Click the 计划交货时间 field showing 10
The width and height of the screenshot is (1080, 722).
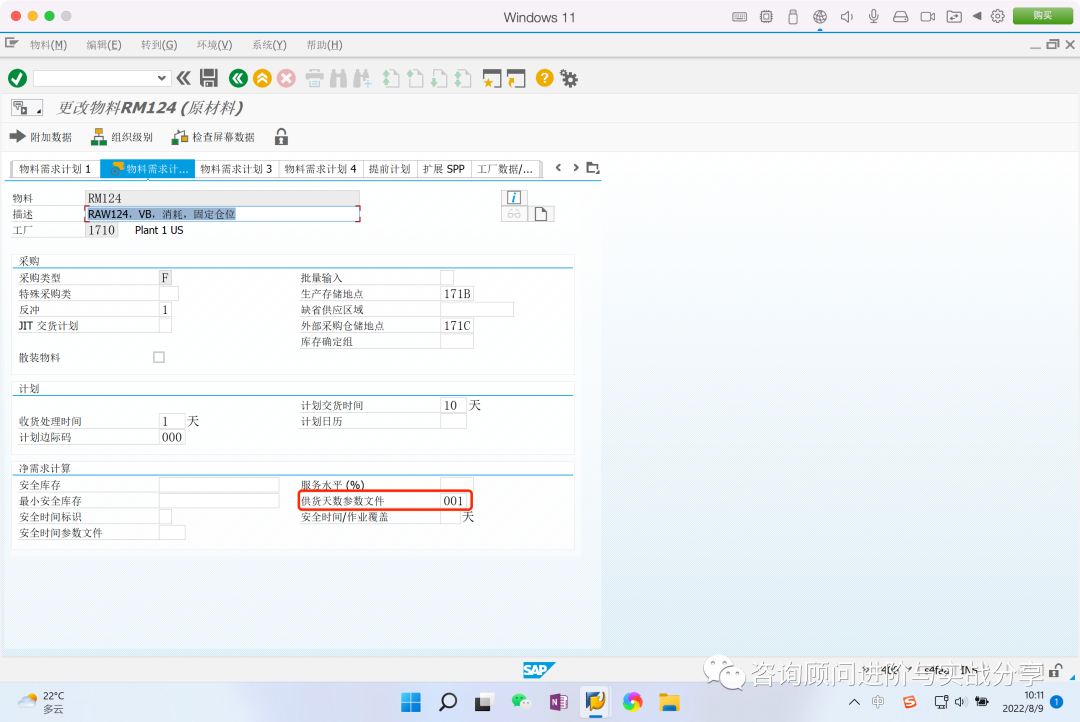453,405
